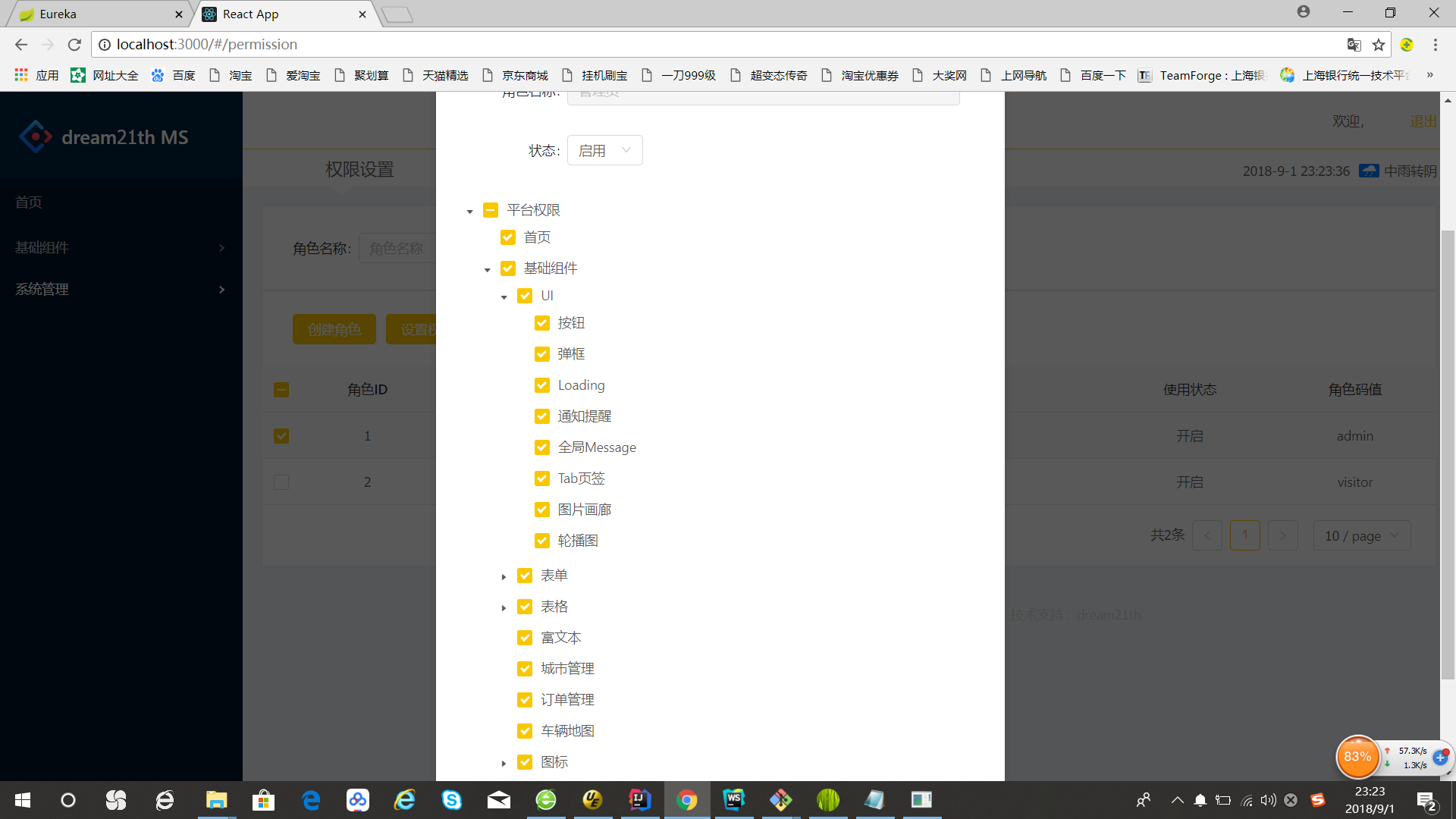Click the dream21th MS logo
Screen dimensions: 1456x819
pos(103,137)
